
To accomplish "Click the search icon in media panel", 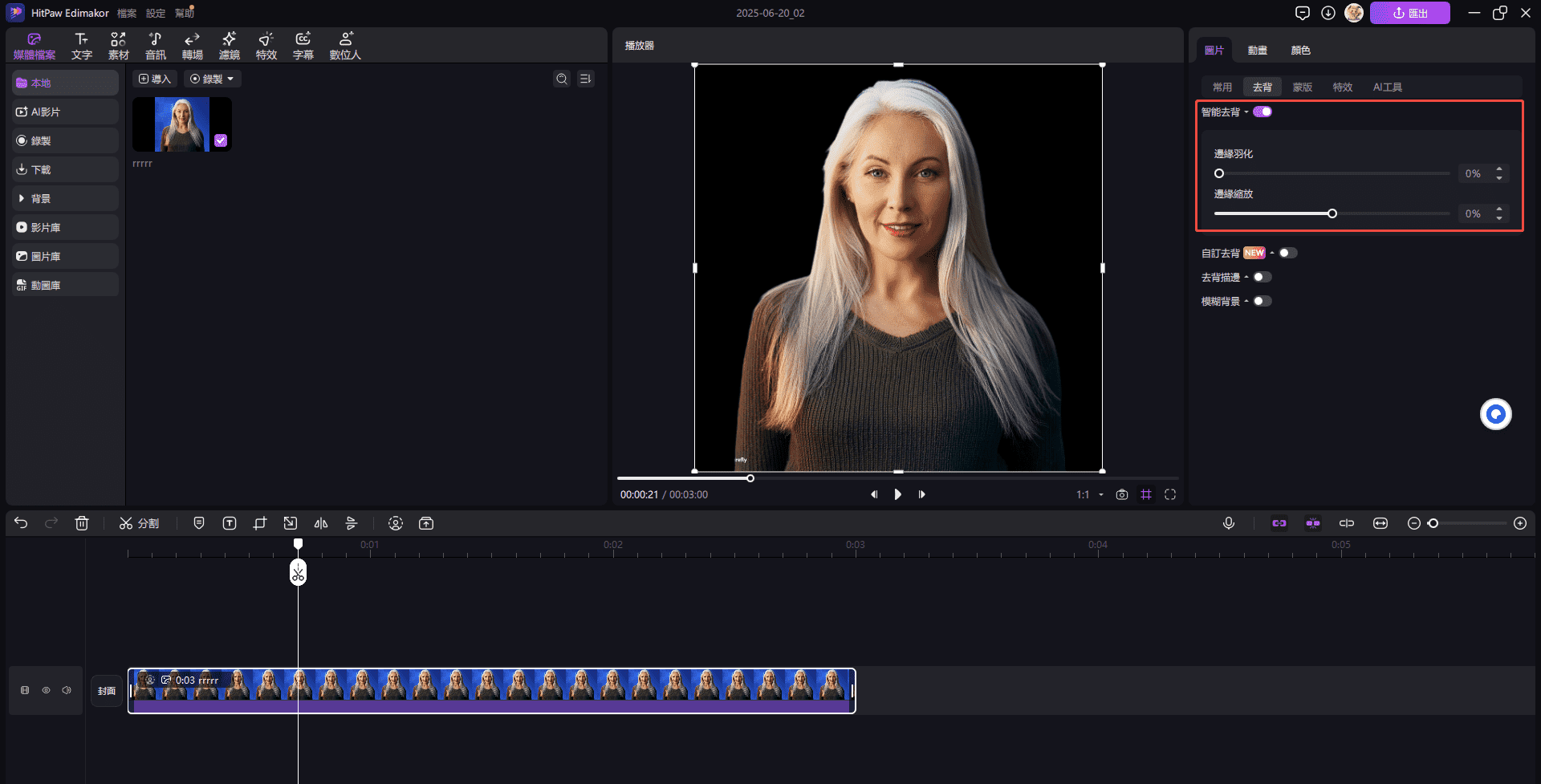I will coord(562,79).
